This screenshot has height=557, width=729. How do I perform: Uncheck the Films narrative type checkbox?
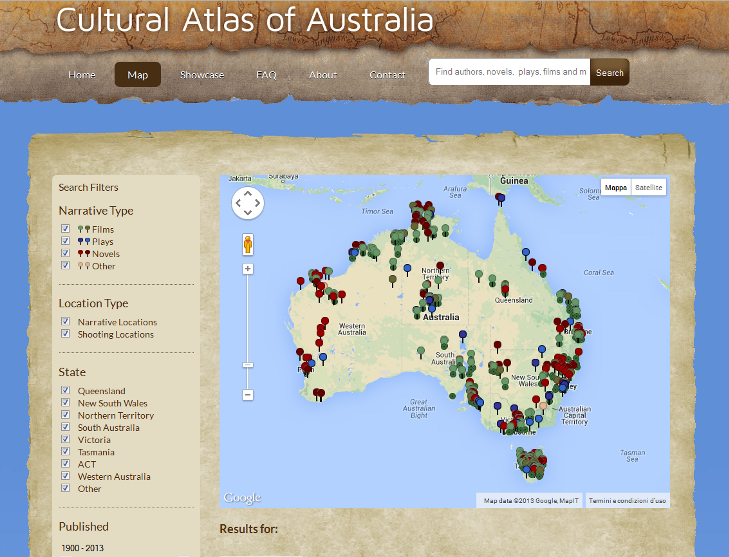[66, 230]
